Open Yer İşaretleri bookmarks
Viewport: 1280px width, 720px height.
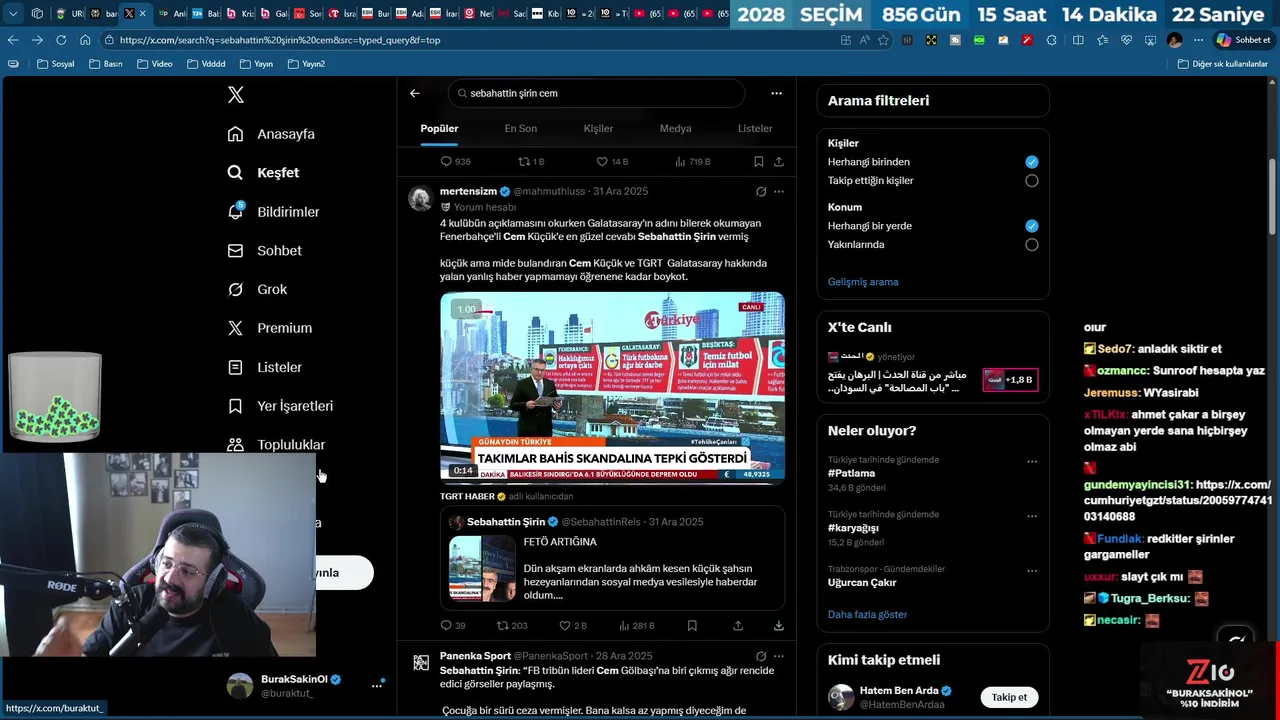click(280, 406)
